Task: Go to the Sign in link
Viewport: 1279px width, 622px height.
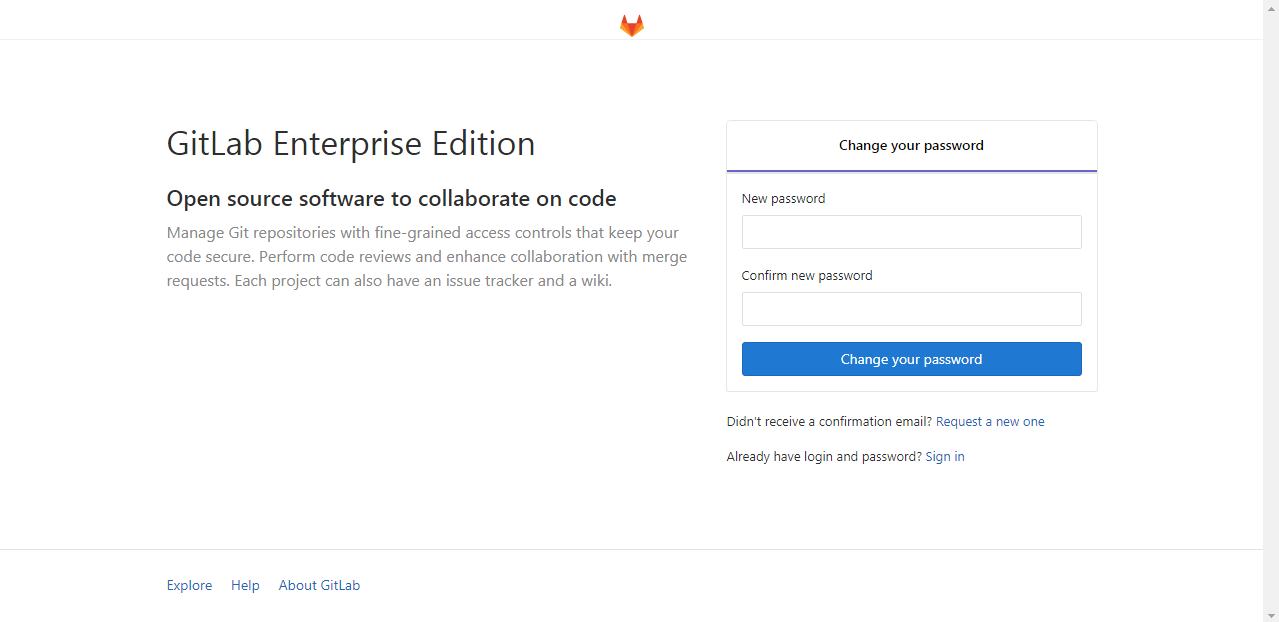Action: coord(945,457)
